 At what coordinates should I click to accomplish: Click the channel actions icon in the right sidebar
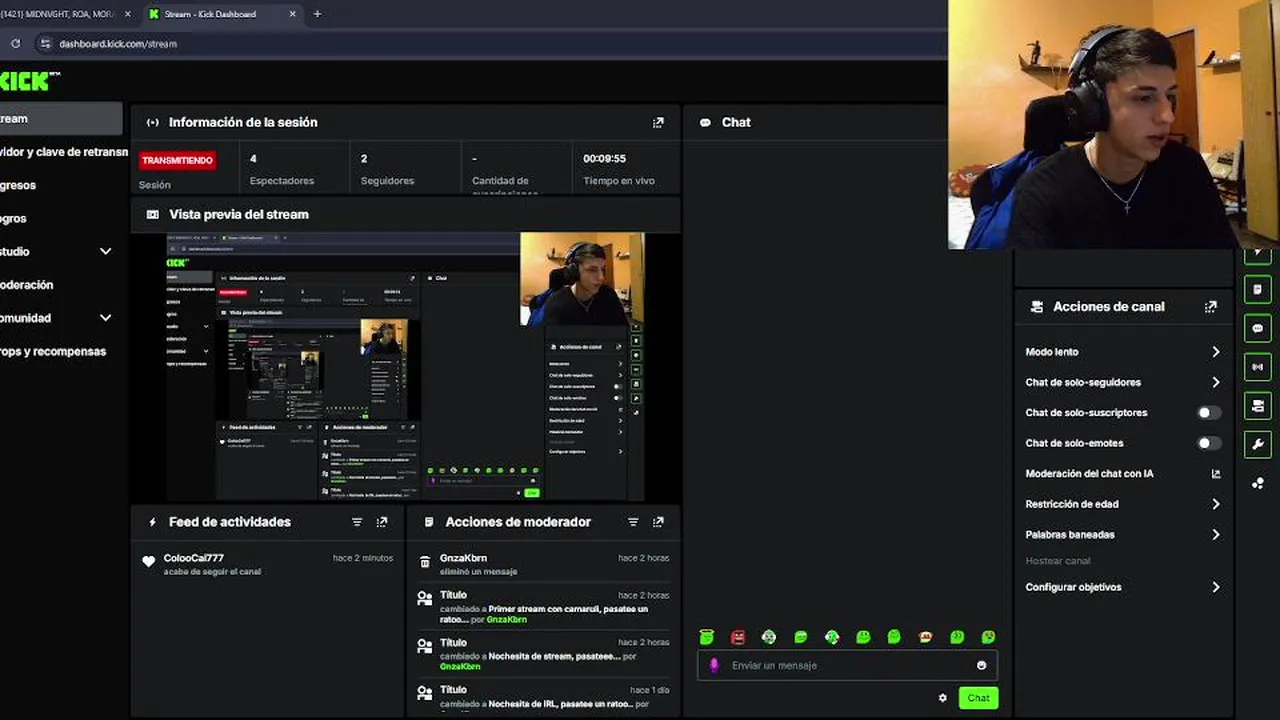[x=1257, y=406]
